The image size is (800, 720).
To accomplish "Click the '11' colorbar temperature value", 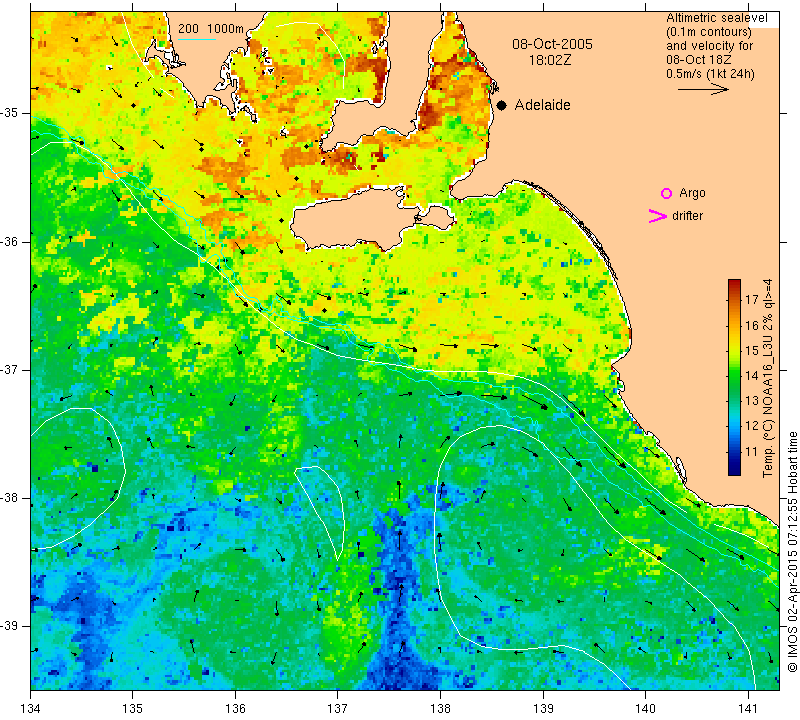I will pos(752,452).
